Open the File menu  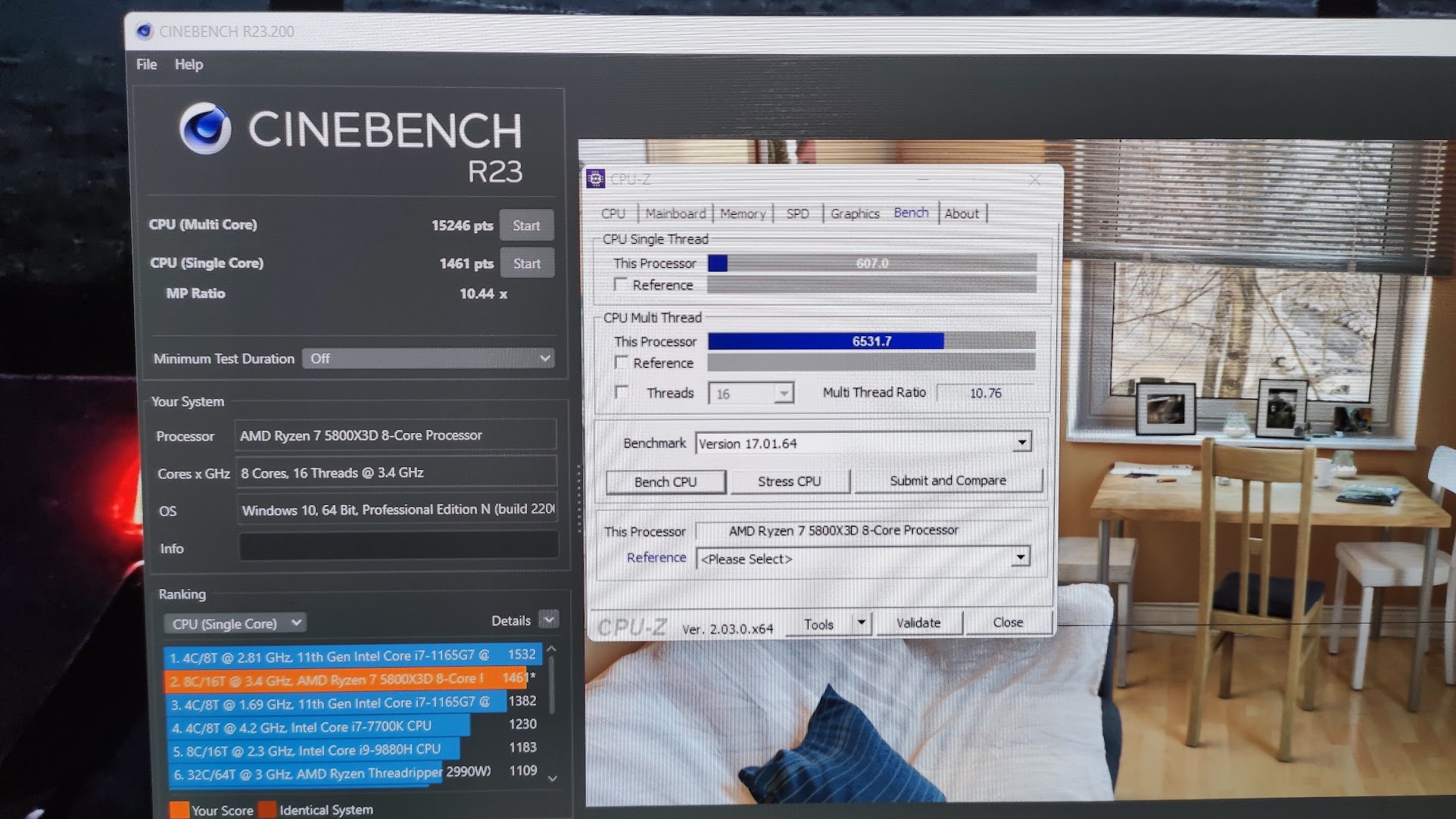click(147, 64)
